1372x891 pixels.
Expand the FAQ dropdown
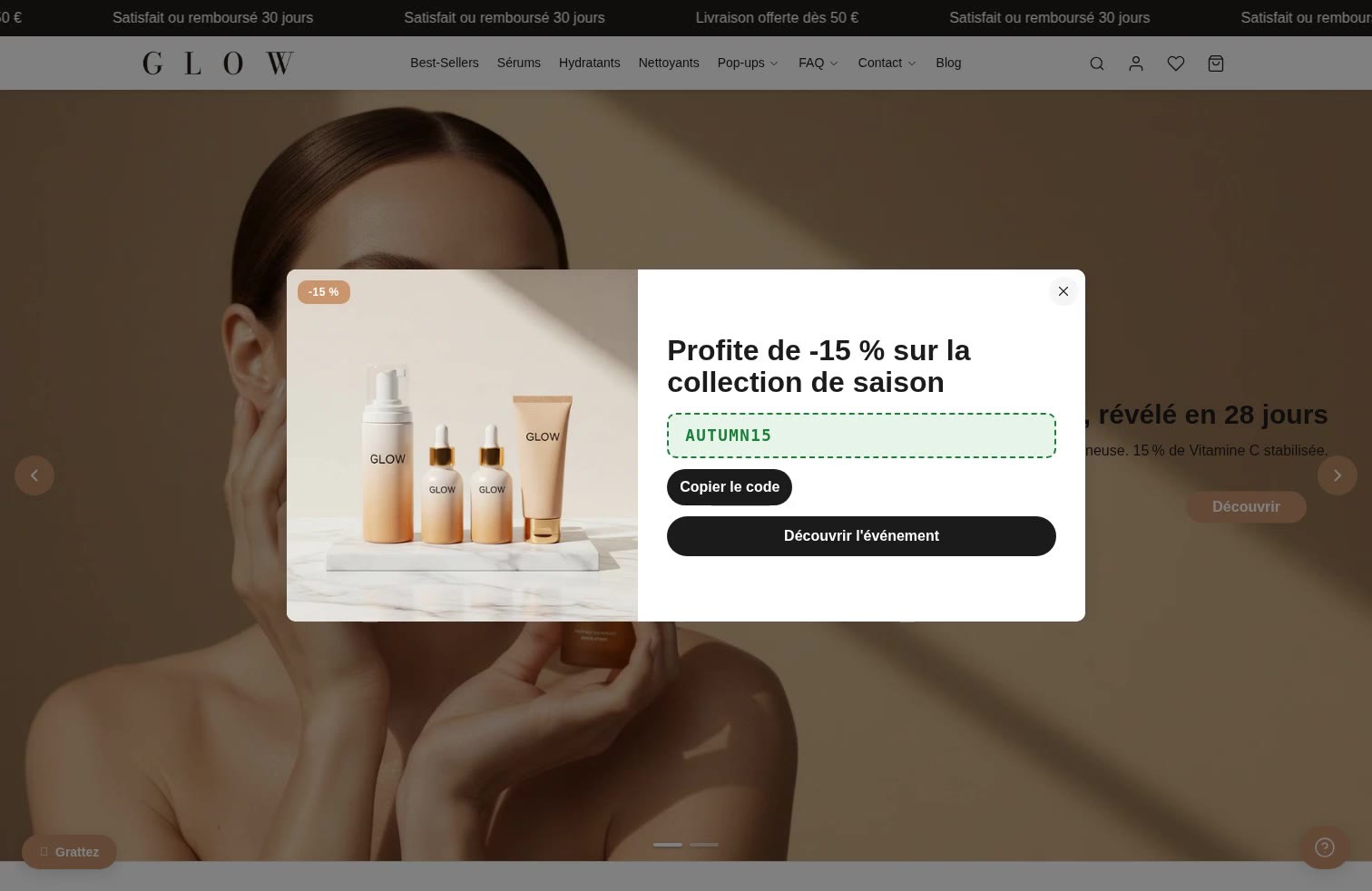(x=818, y=63)
